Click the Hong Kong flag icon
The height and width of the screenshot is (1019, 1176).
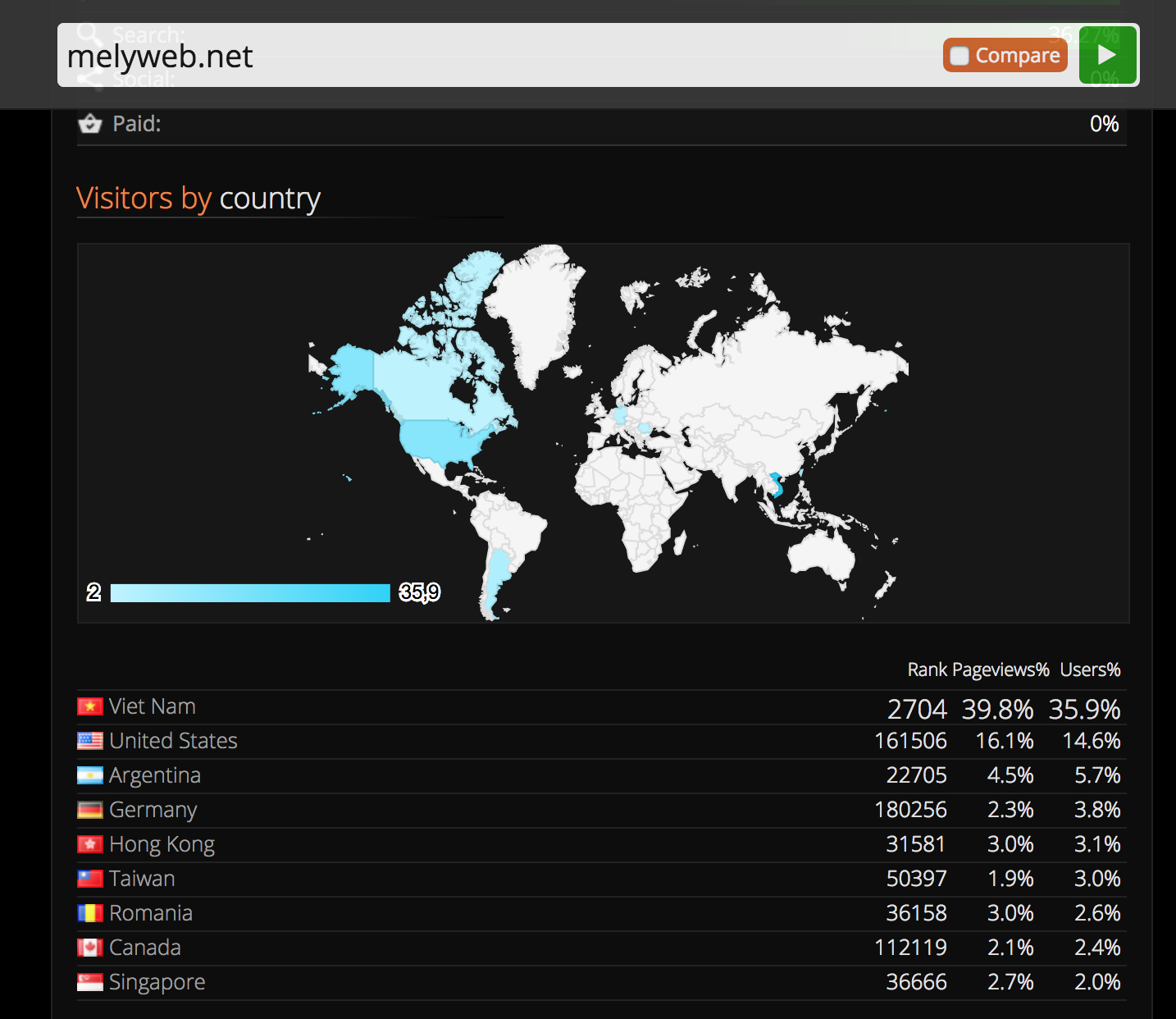pos(90,844)
